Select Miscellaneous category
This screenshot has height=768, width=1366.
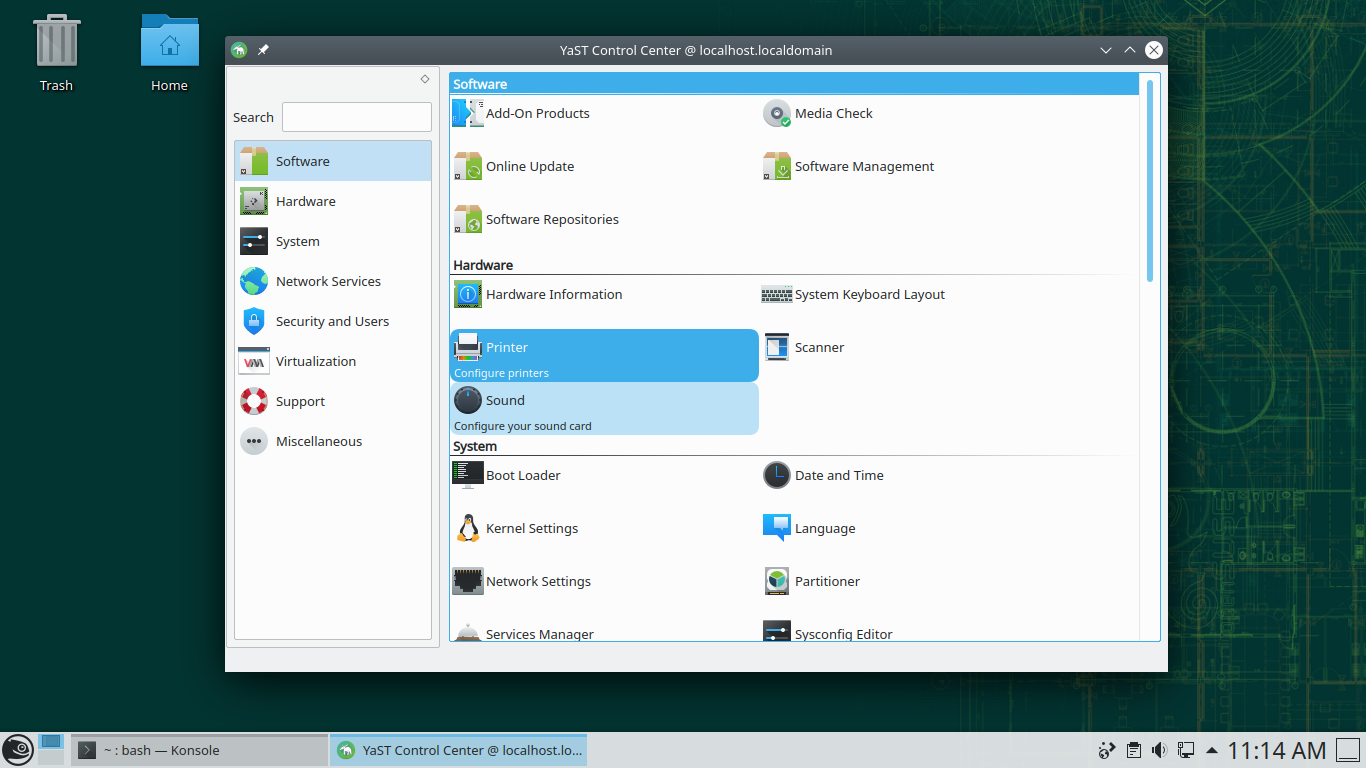pyautogui.click(x=333, y=441)
